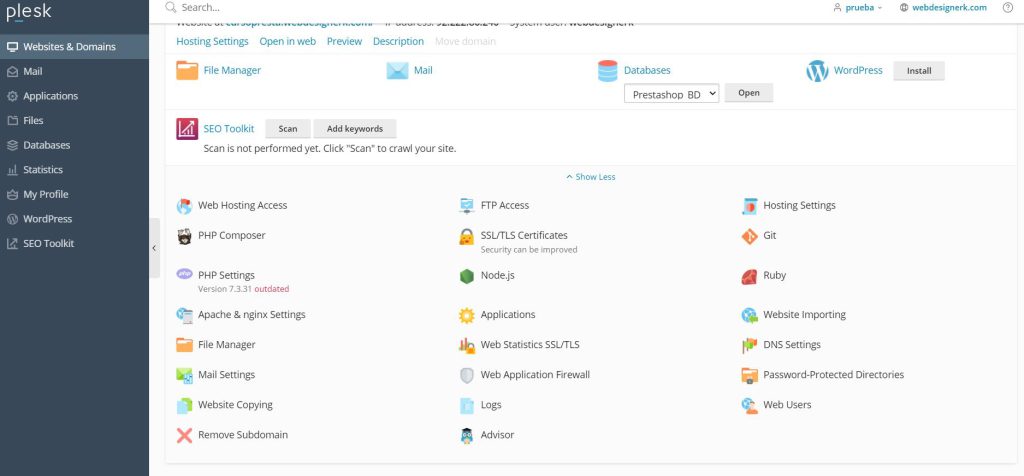Open Statistics in sidebar
This screenshot has width=1024, height=476.
[x=74, y=170]
